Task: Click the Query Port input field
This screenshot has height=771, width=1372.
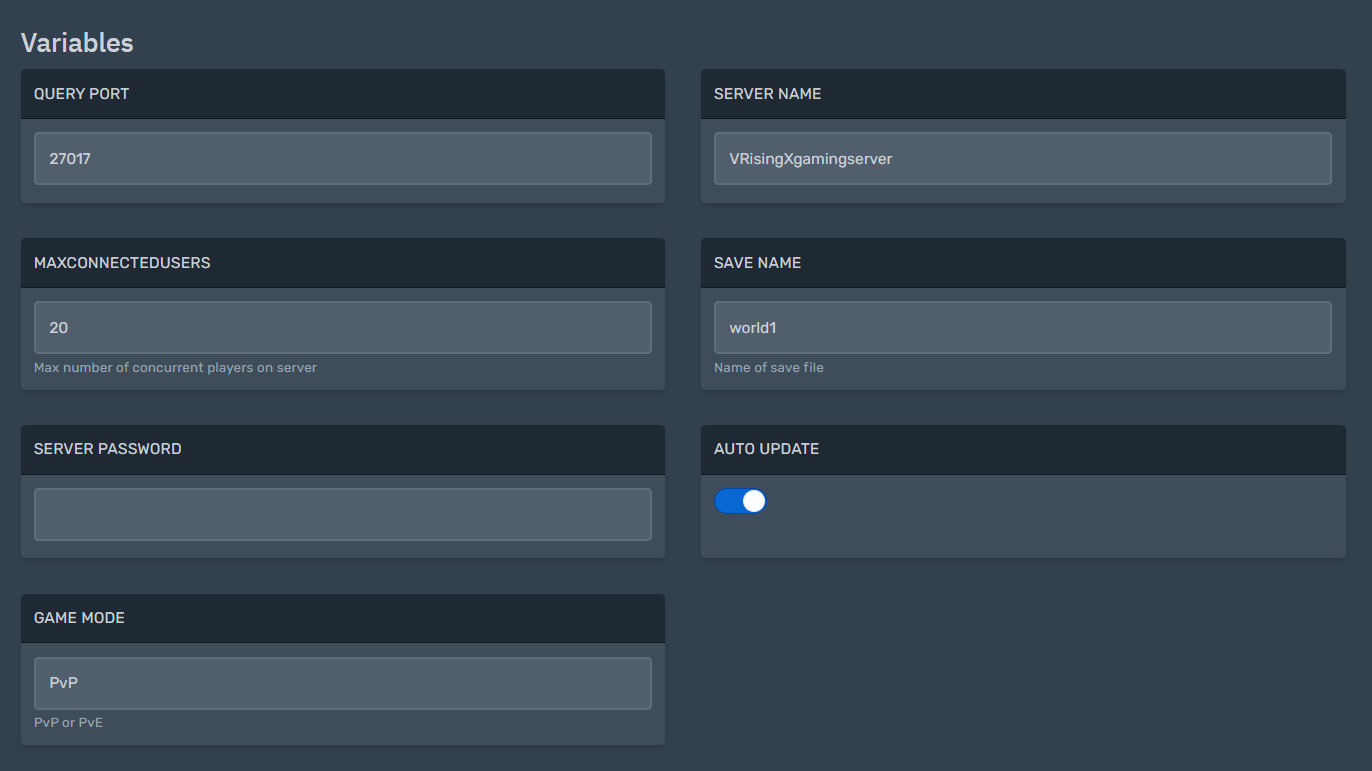Action: 342,158
